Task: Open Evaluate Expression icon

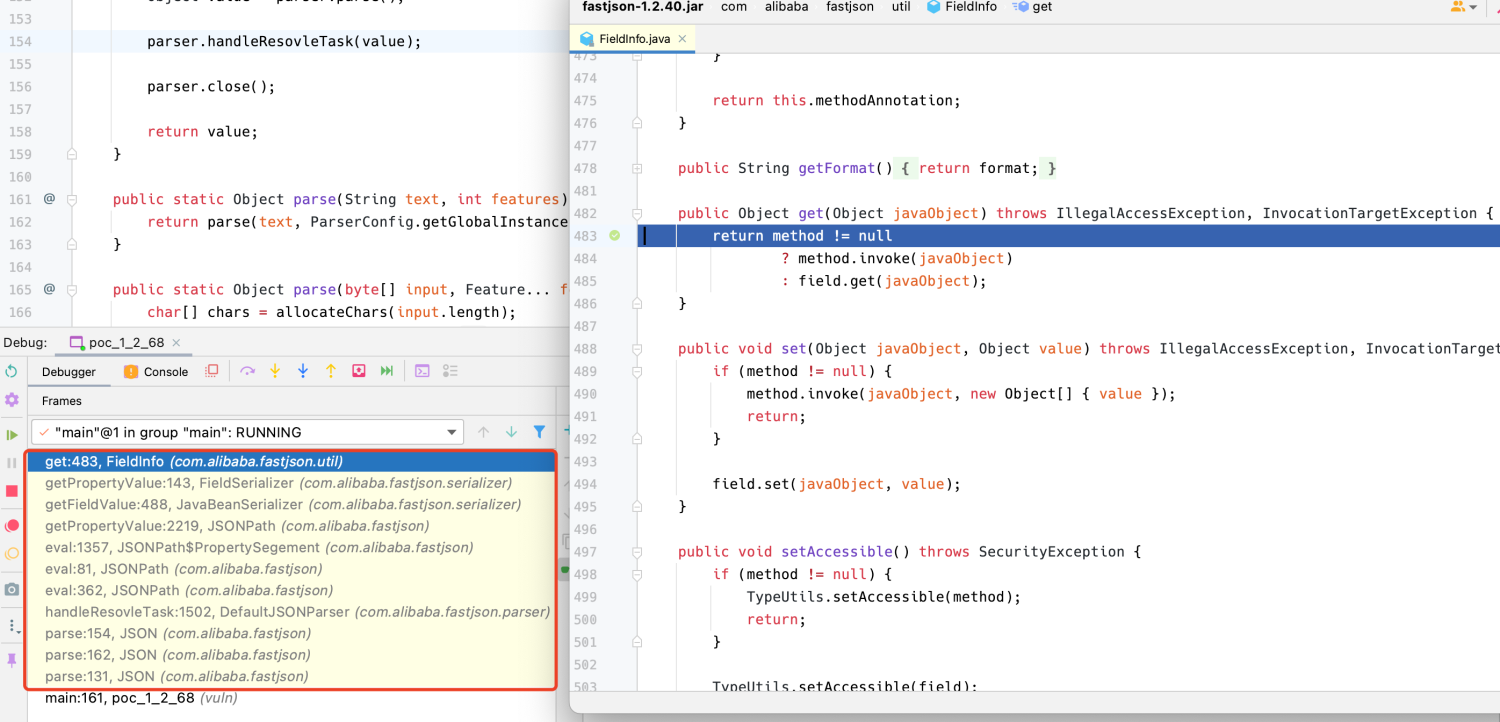Action: point(422,371)
